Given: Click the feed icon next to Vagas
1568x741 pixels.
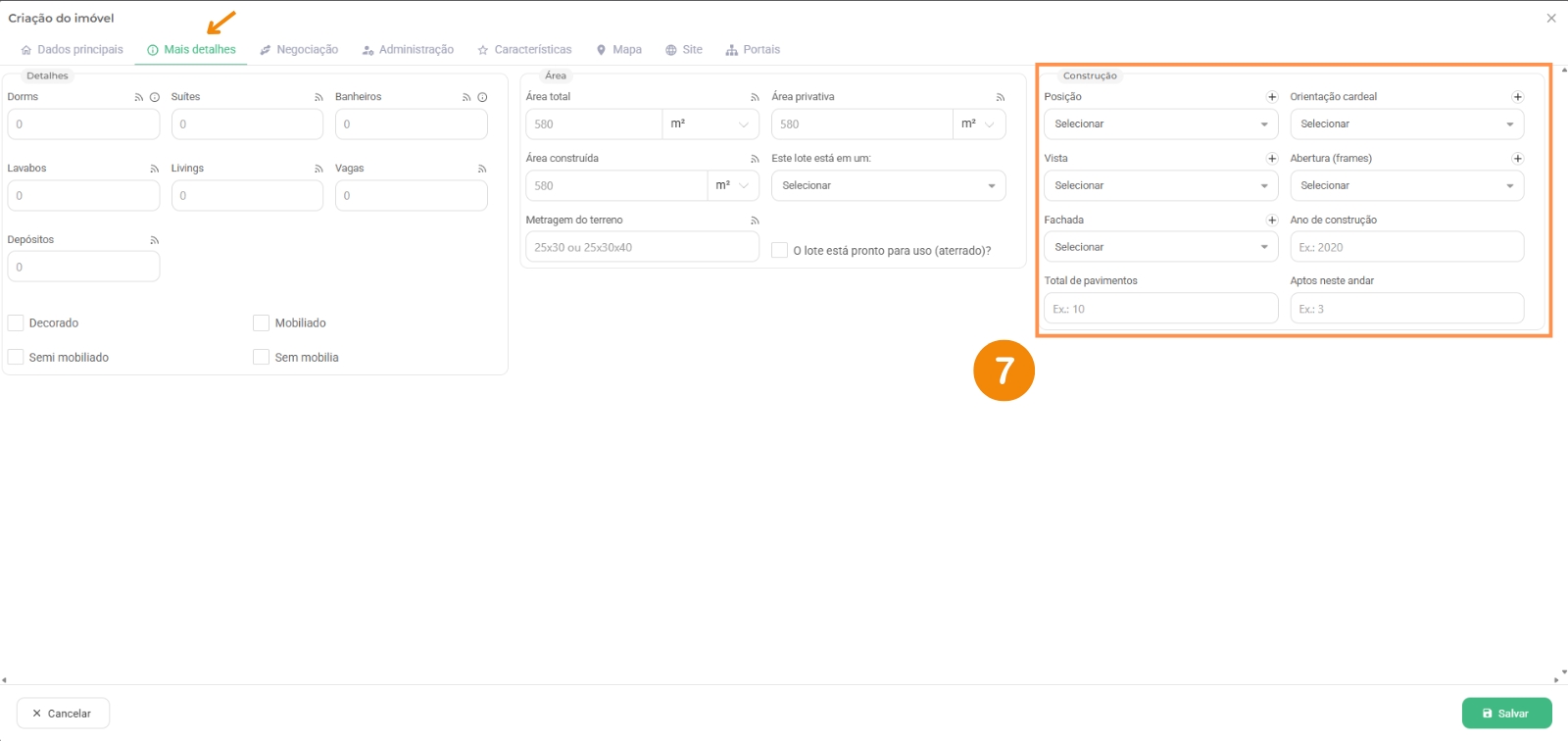Looking at the screenshot, I should click(482, 170).
